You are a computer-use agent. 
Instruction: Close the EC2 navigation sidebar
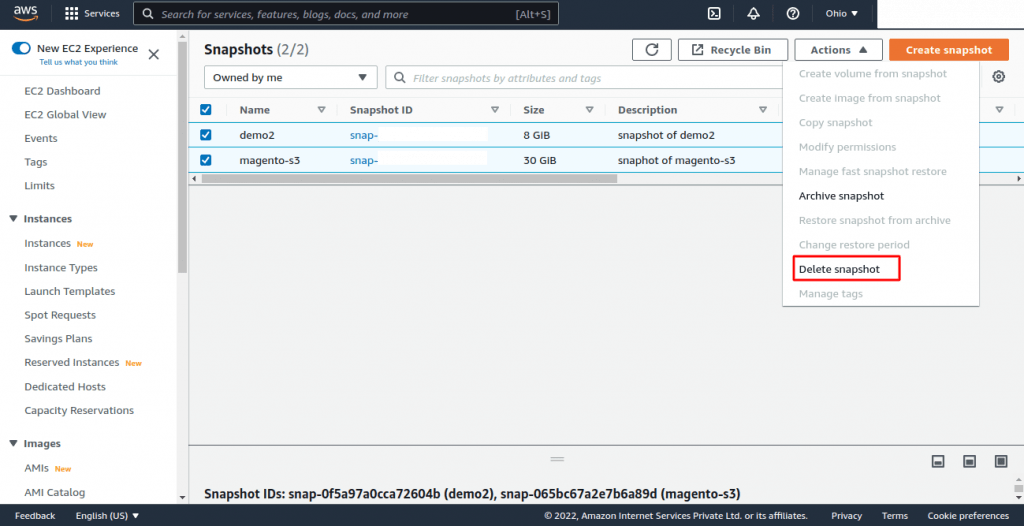coord(153,54)
